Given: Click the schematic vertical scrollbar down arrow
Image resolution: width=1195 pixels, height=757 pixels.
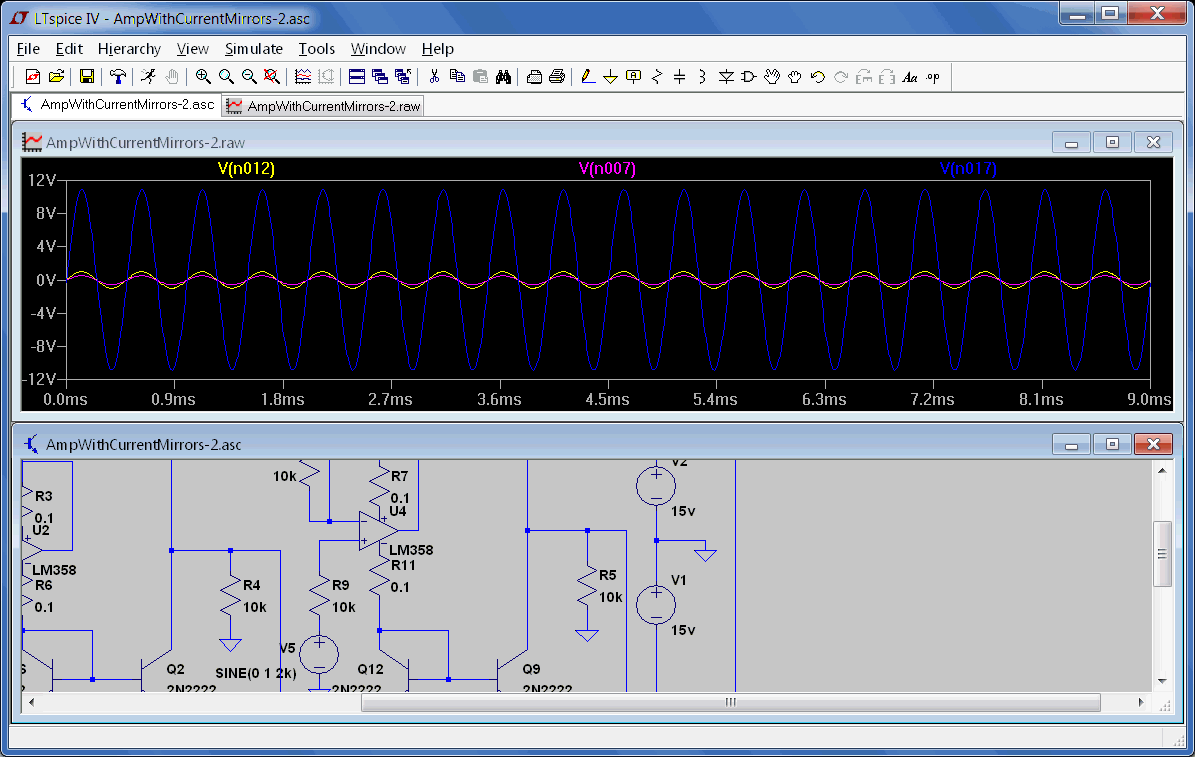Looking at the screenshot, I should click(1161, 681).
